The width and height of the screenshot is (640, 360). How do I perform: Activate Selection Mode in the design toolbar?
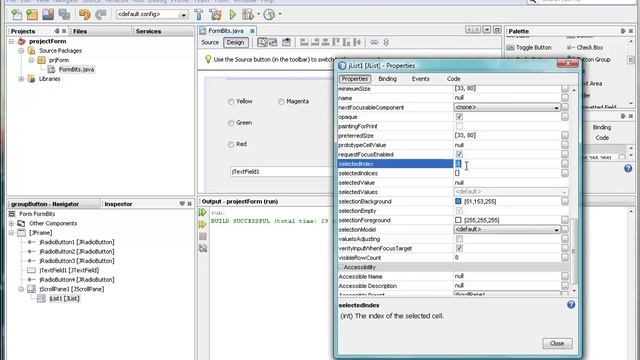[262, 42]
